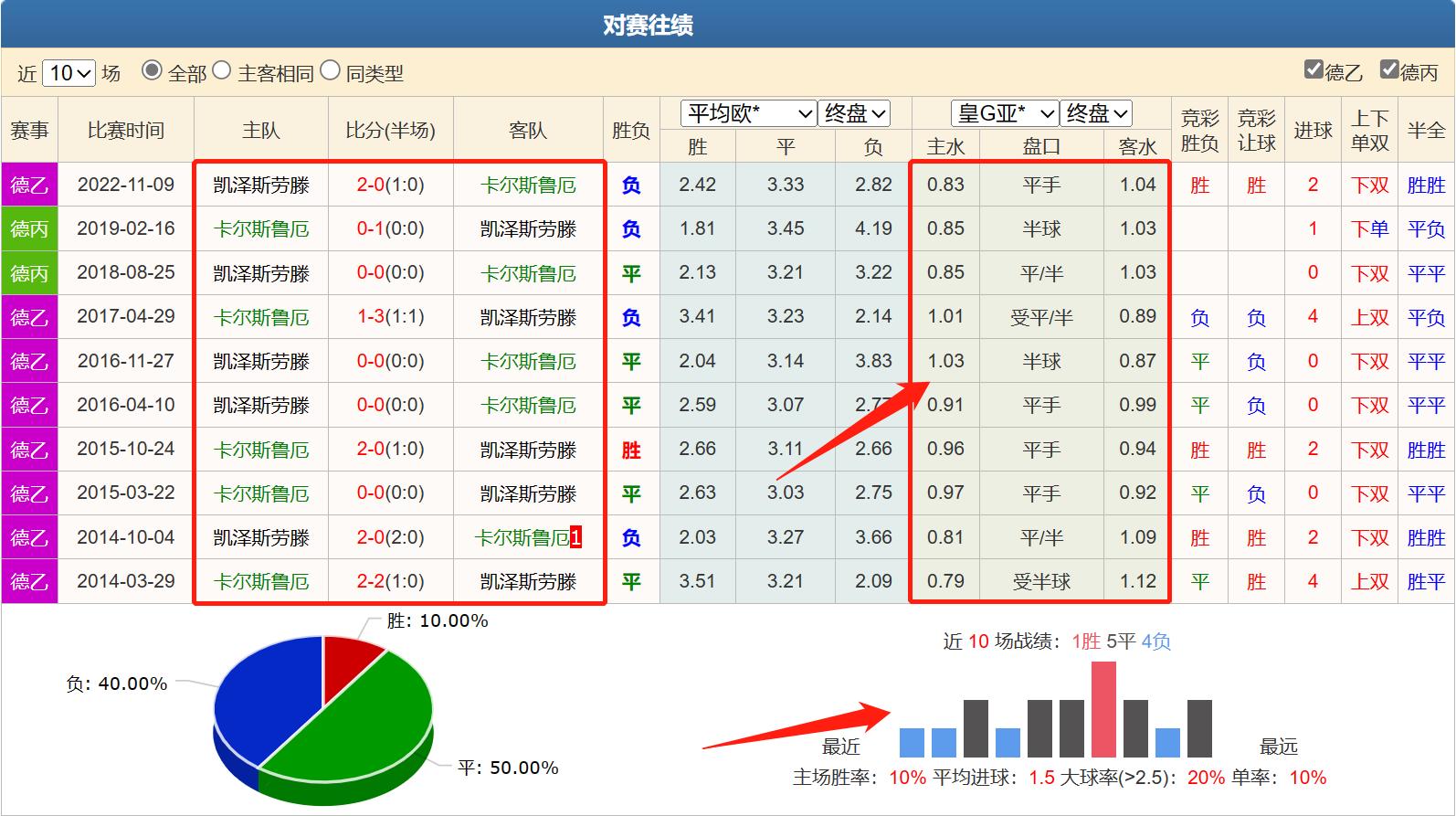Click handicap 受平/半 in 2017-04-29 row
The height and width of the screenshot is (816, 1456).
coord(1041,317)
